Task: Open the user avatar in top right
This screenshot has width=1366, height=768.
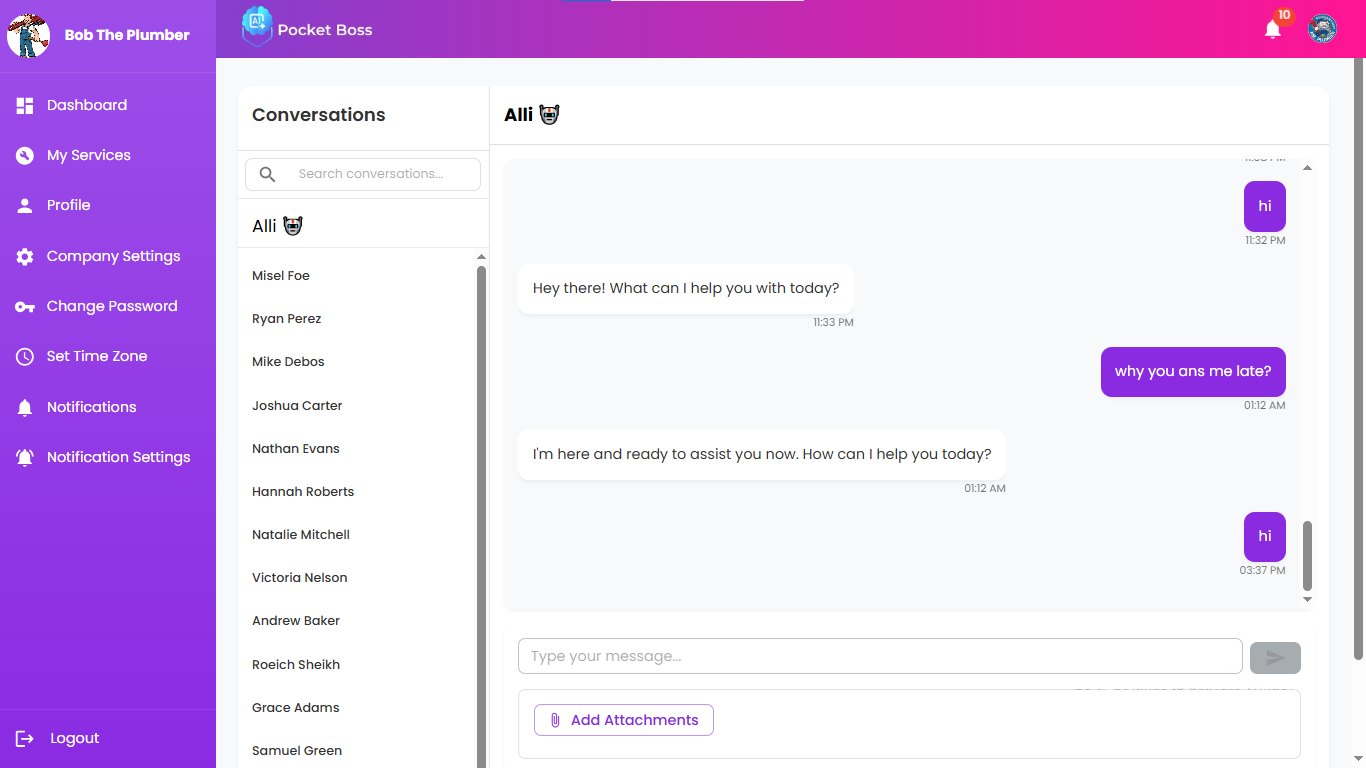Action: [x=1322, y=29]
